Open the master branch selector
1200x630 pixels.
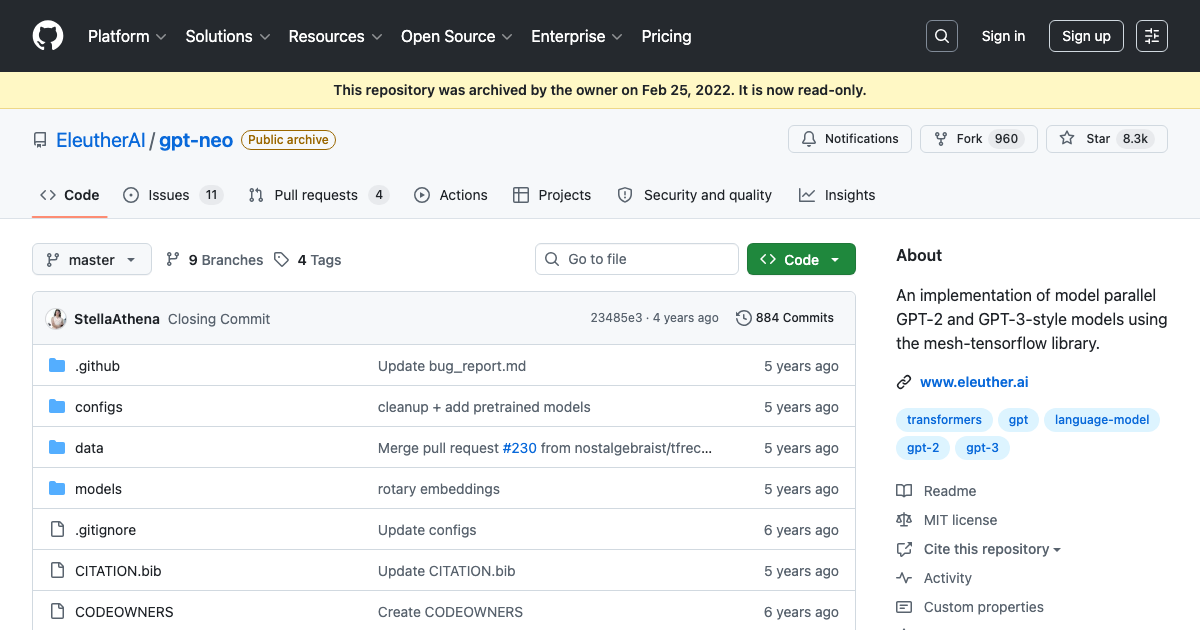coord(92,260)
